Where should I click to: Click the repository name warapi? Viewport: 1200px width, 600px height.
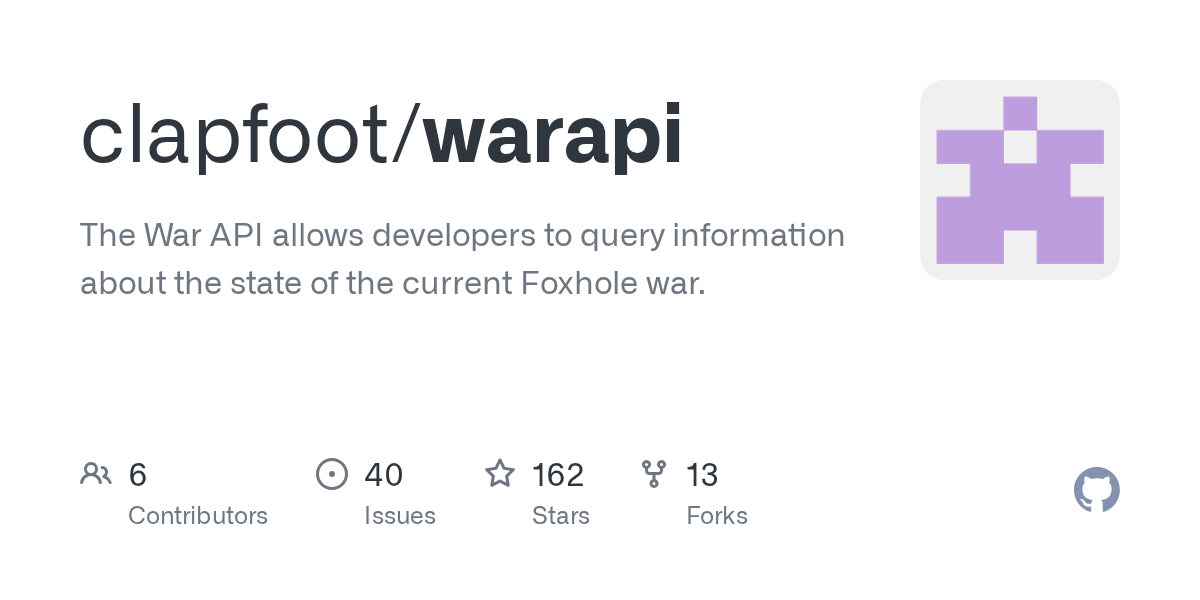coord(553,135)
